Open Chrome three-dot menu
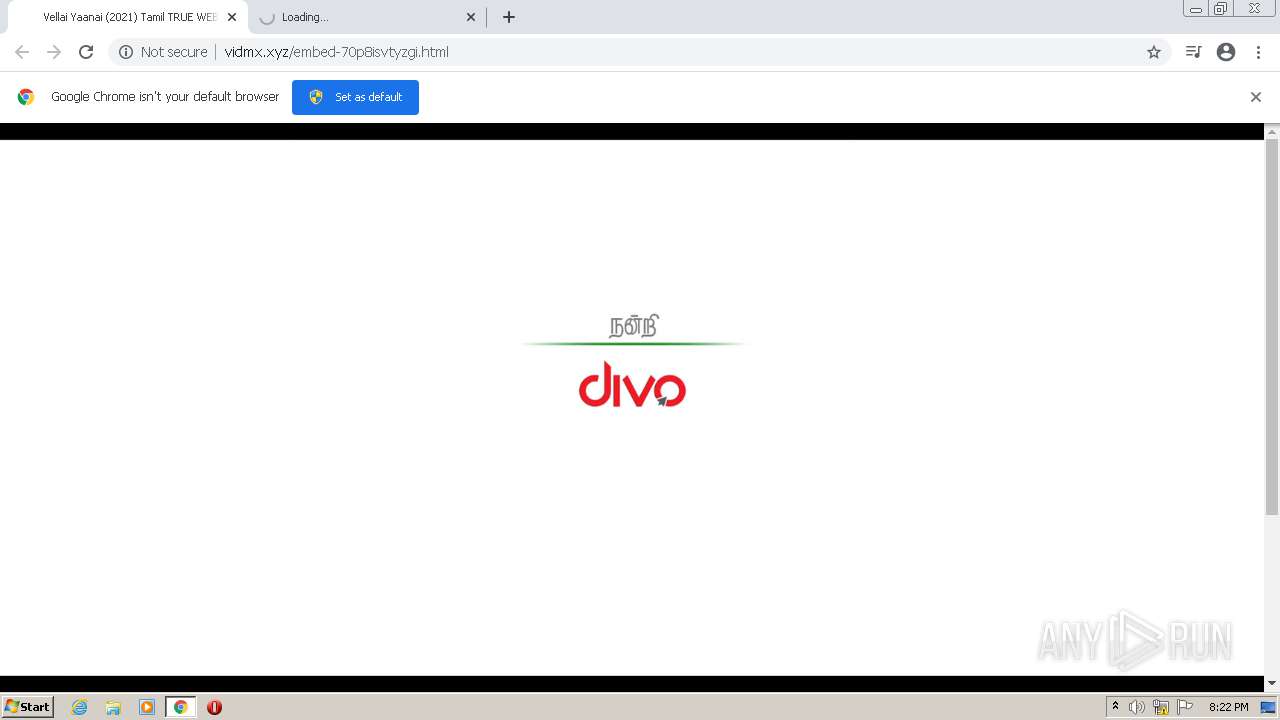The image size is (1280, 720). 1258,52
